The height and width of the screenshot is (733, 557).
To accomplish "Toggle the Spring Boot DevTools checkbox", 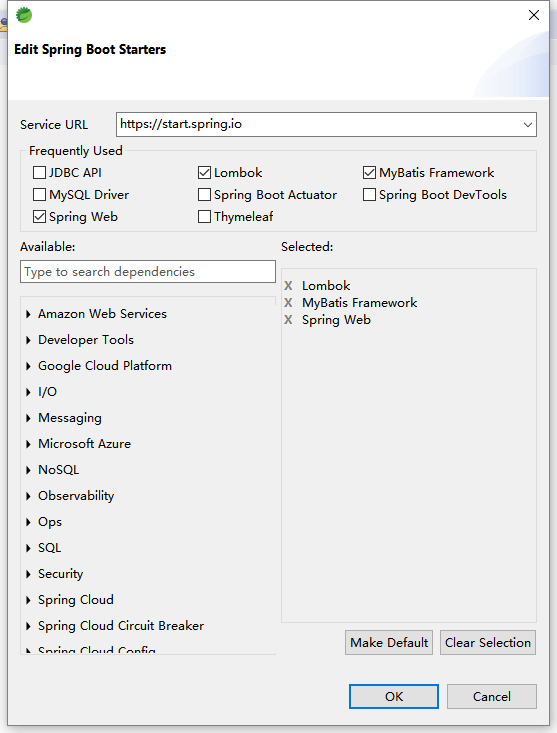I will [x=369, y=194].
